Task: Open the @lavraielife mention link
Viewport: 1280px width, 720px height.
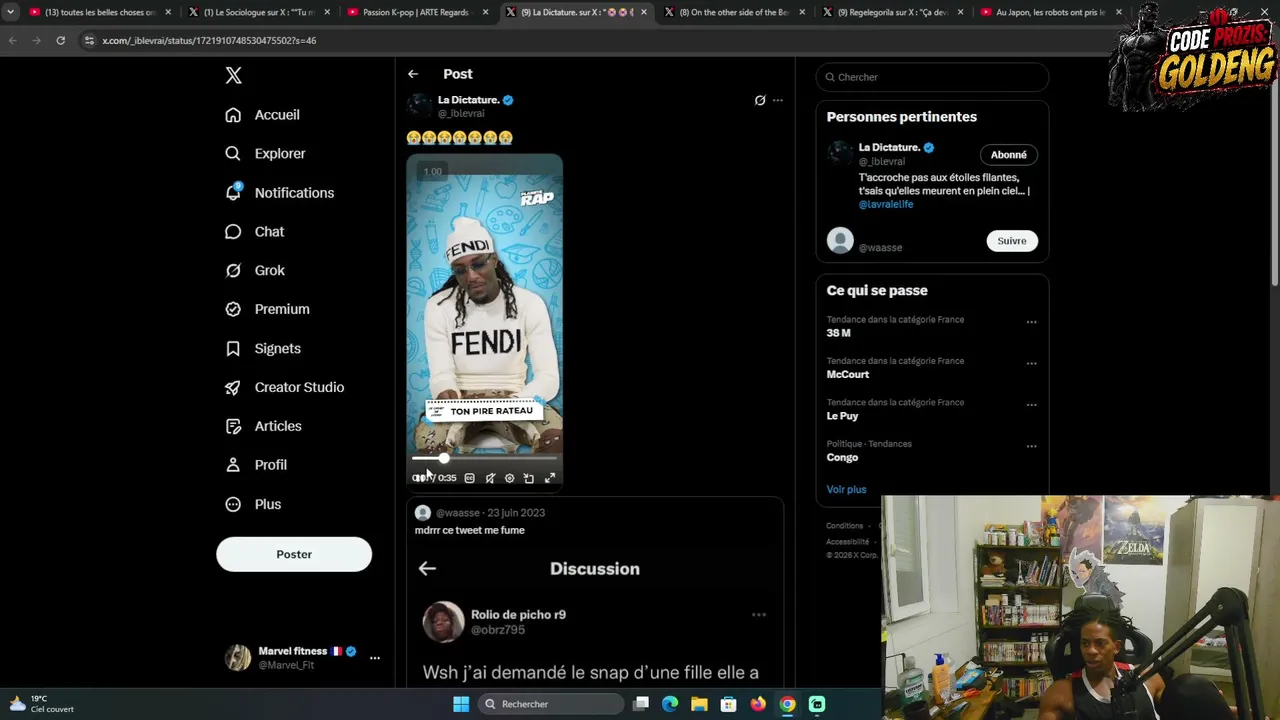Action: coord(886,204)
